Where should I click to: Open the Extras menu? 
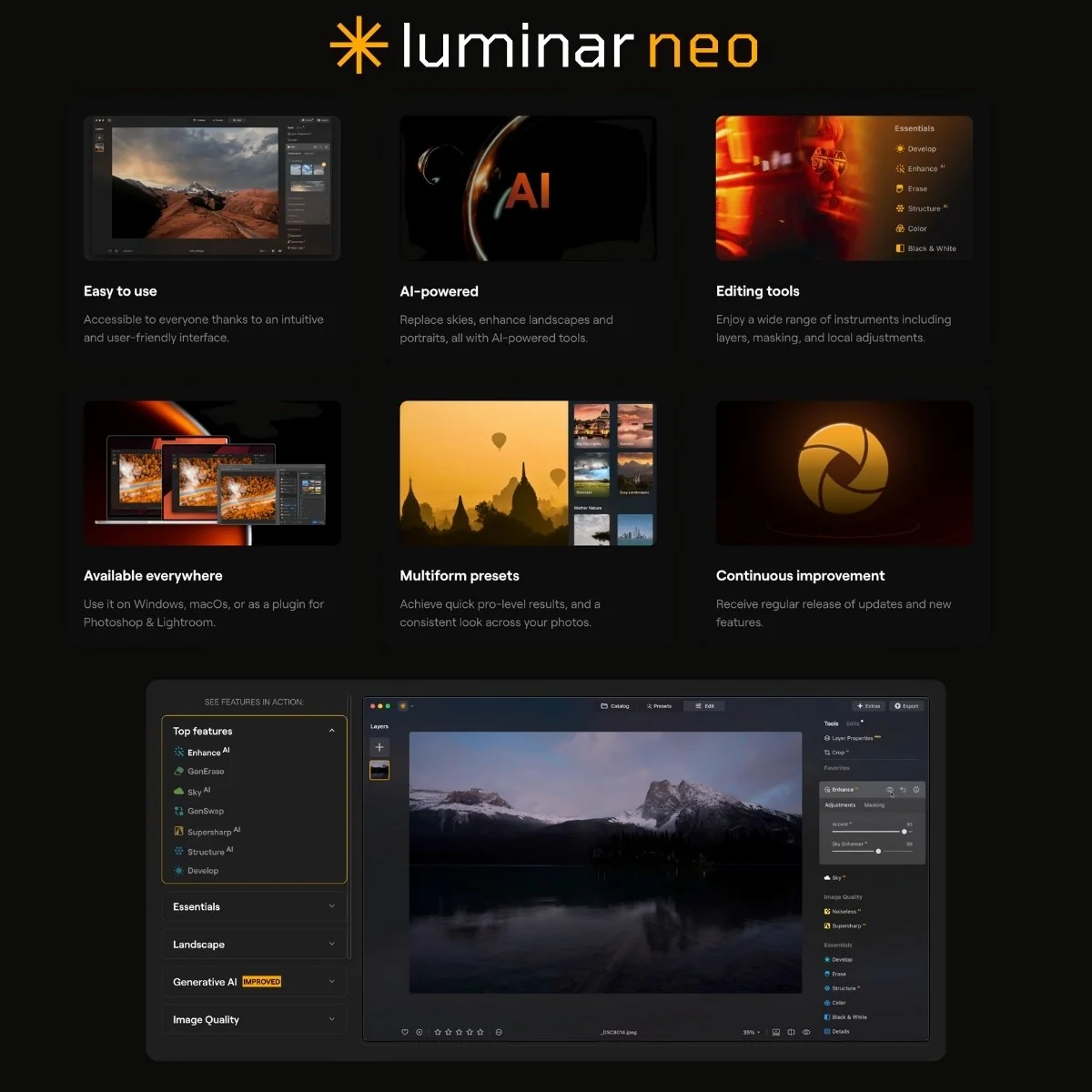point(869,706)
